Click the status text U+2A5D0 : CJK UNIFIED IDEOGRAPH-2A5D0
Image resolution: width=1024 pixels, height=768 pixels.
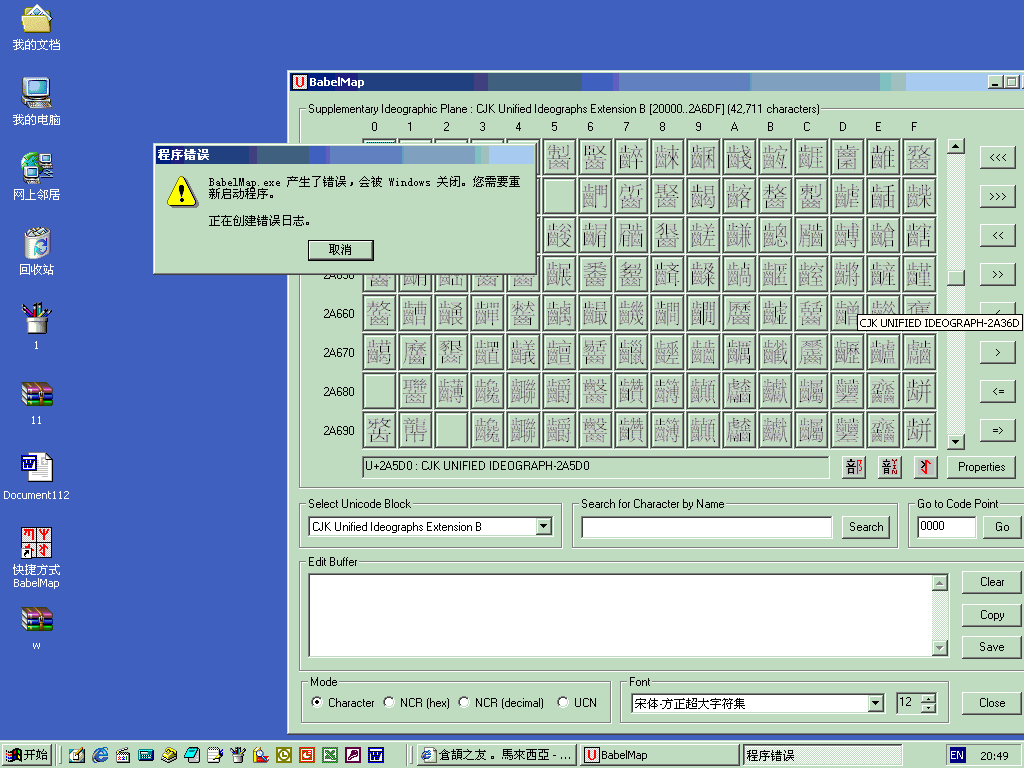click(x=477, y=466)
